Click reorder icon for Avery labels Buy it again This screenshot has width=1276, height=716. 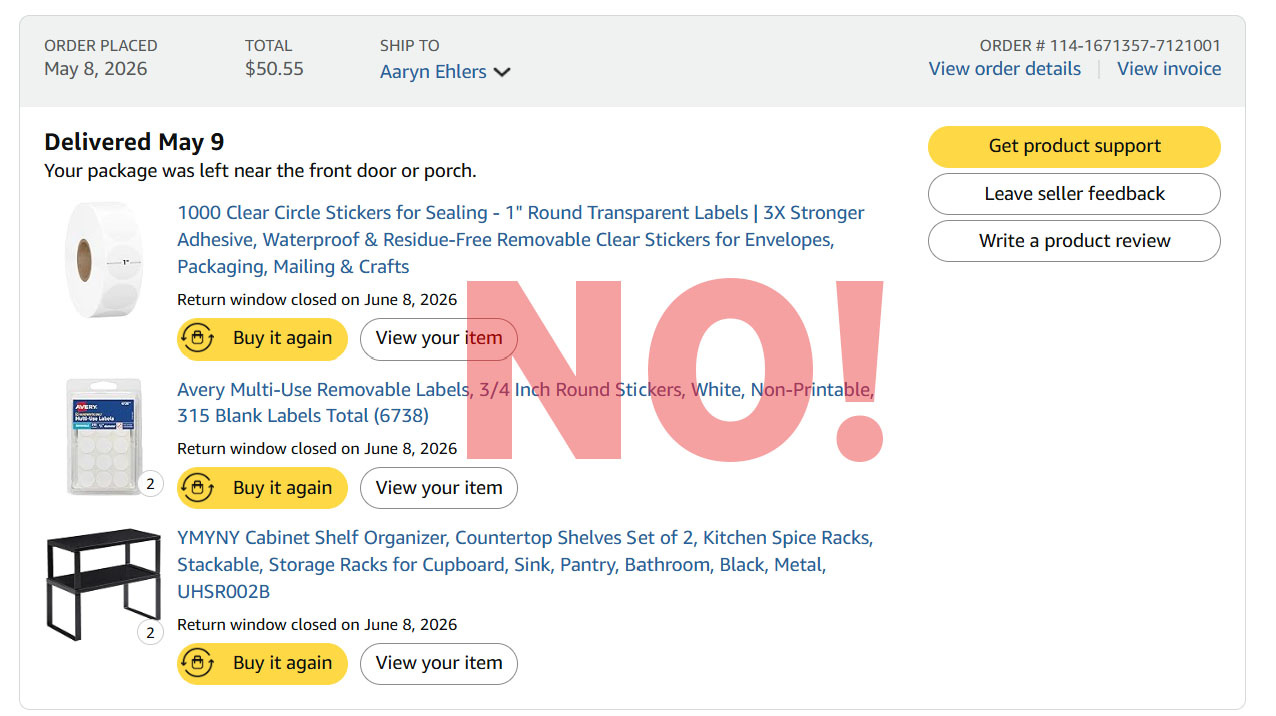coord(198,489)
